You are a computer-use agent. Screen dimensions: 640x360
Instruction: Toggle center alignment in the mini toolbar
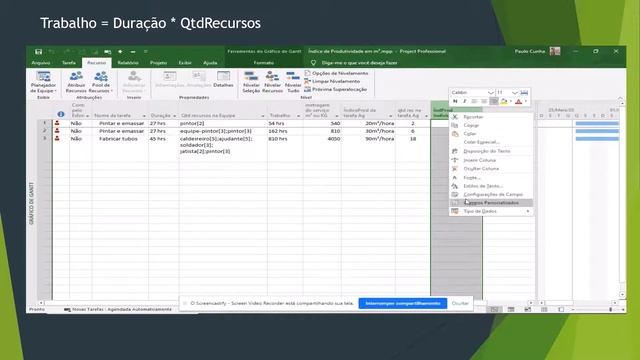[484, 101]
